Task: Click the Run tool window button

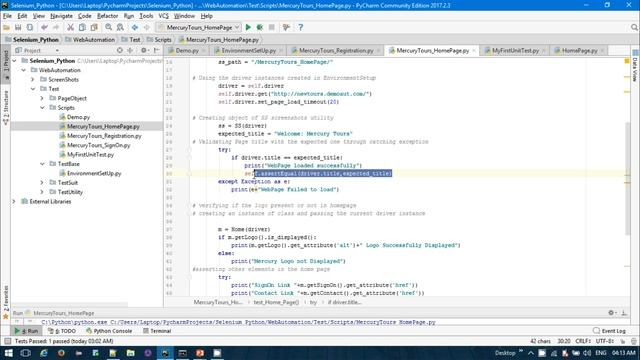Action: (26, 331)
